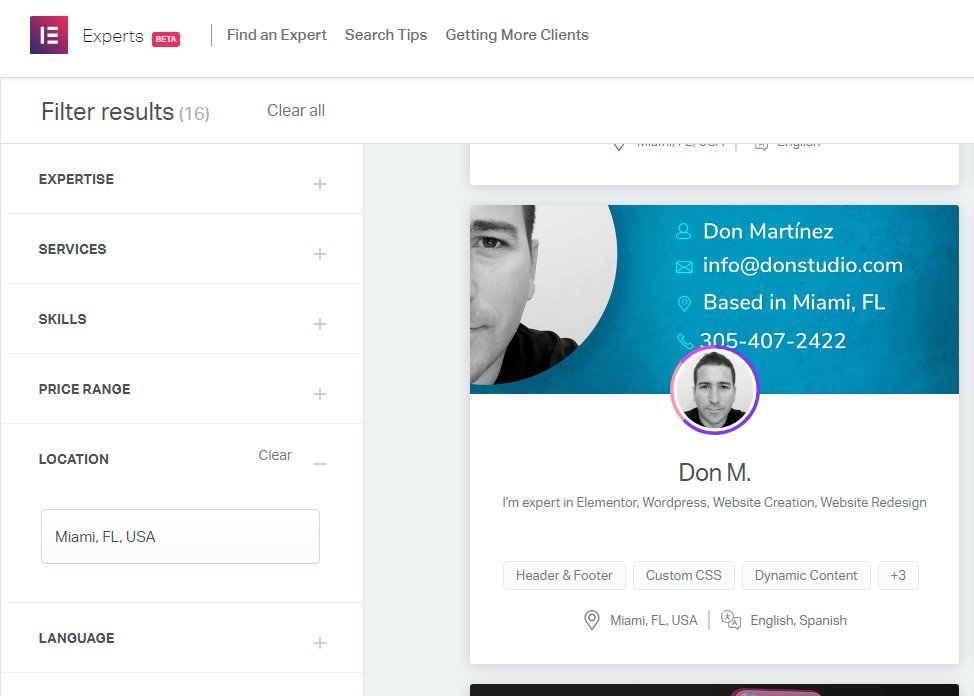This screenshot has height=696, width=974.
Task: Clear all filters
Action: [x=296, y=111]
